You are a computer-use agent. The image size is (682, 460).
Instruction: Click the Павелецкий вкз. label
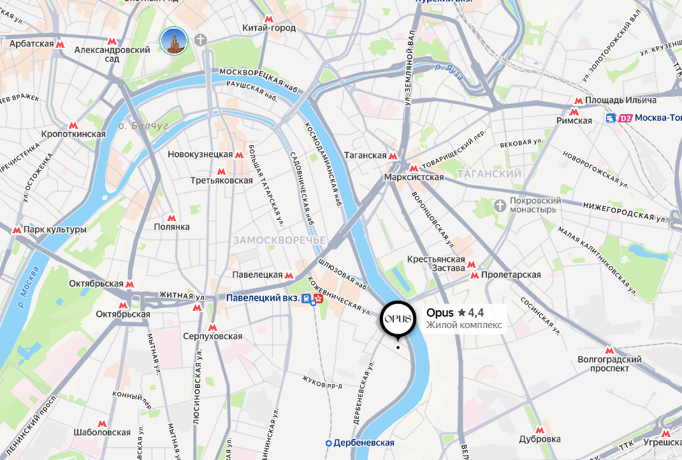263,298
